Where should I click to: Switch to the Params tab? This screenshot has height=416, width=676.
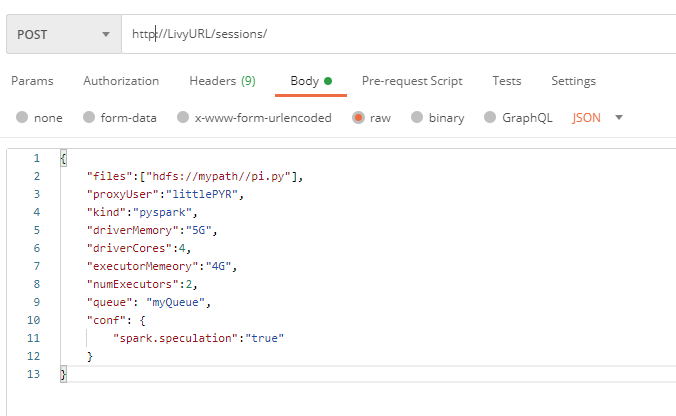point(32,81)
